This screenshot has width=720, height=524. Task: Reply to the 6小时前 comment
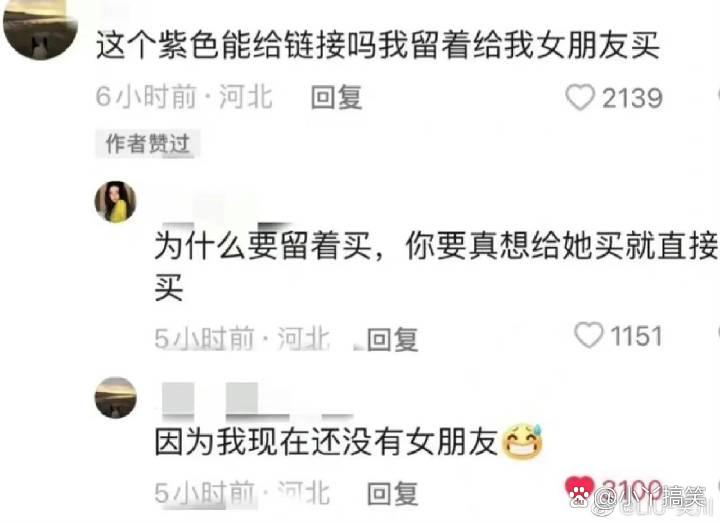(337, 97)
